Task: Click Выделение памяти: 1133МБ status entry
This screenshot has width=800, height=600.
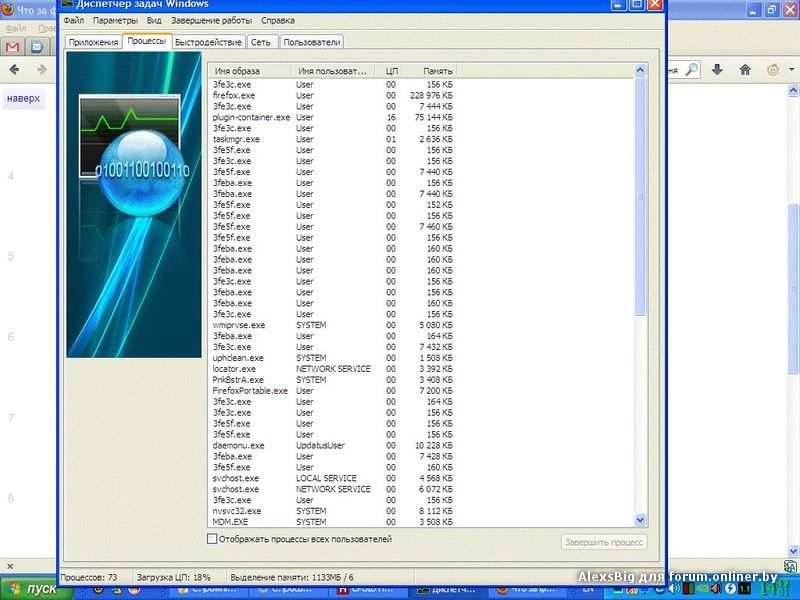Action: pyautogui.click(x=292, y=578)
